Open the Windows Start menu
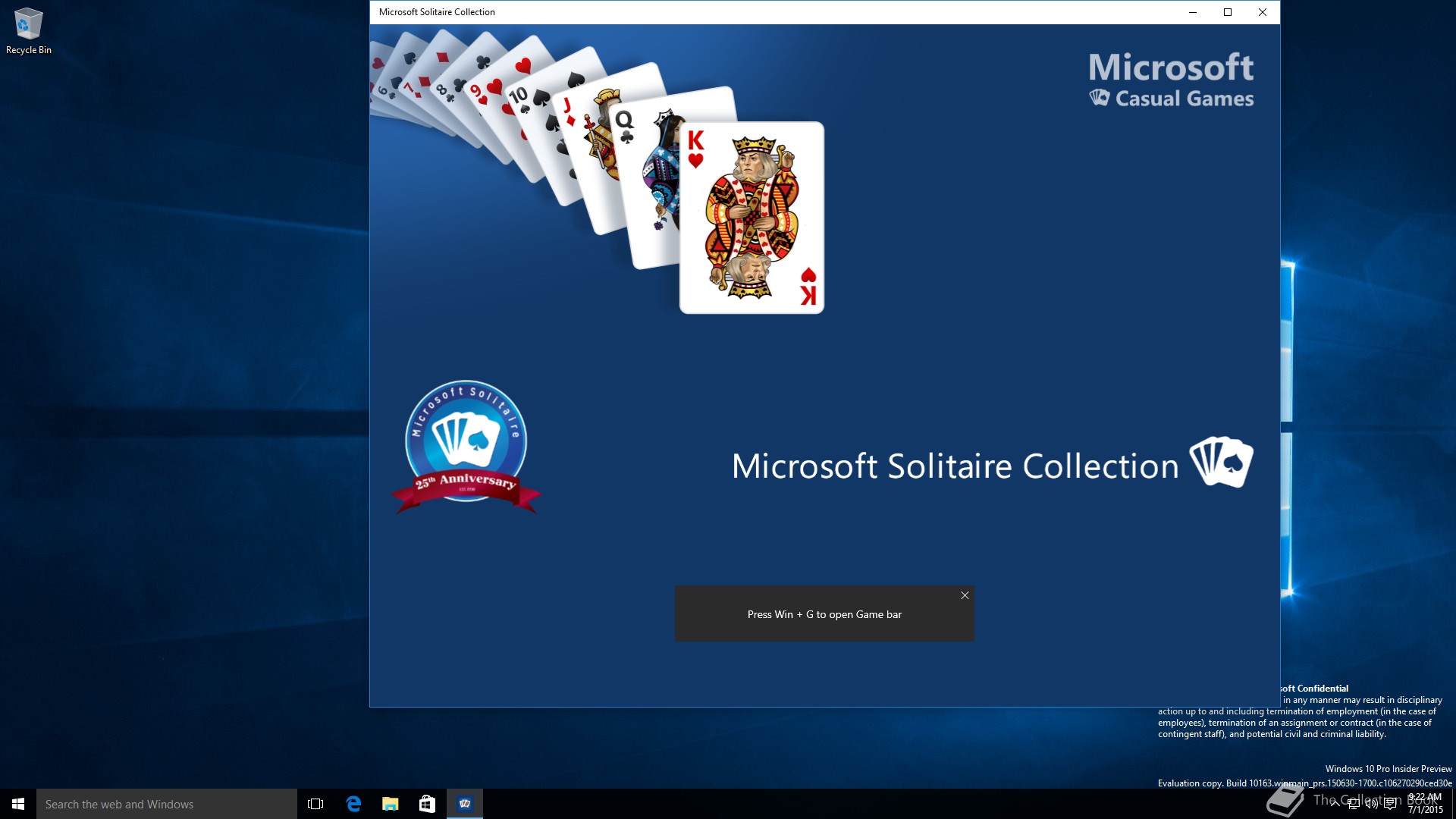The width and height of the screenshot is (1456, 819). 18,804
